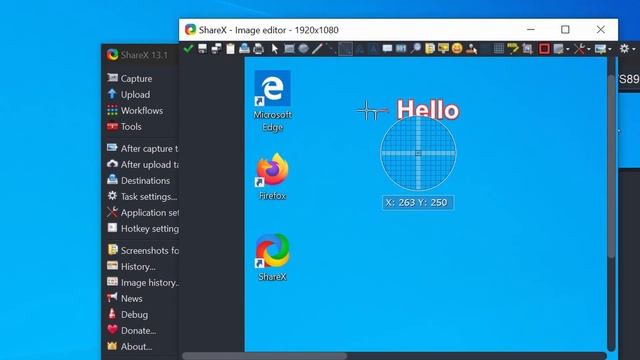Screen dimensions: 640x360
Task: Open Hotkey settings in ShareX sidebar
Action: [142, 229]
